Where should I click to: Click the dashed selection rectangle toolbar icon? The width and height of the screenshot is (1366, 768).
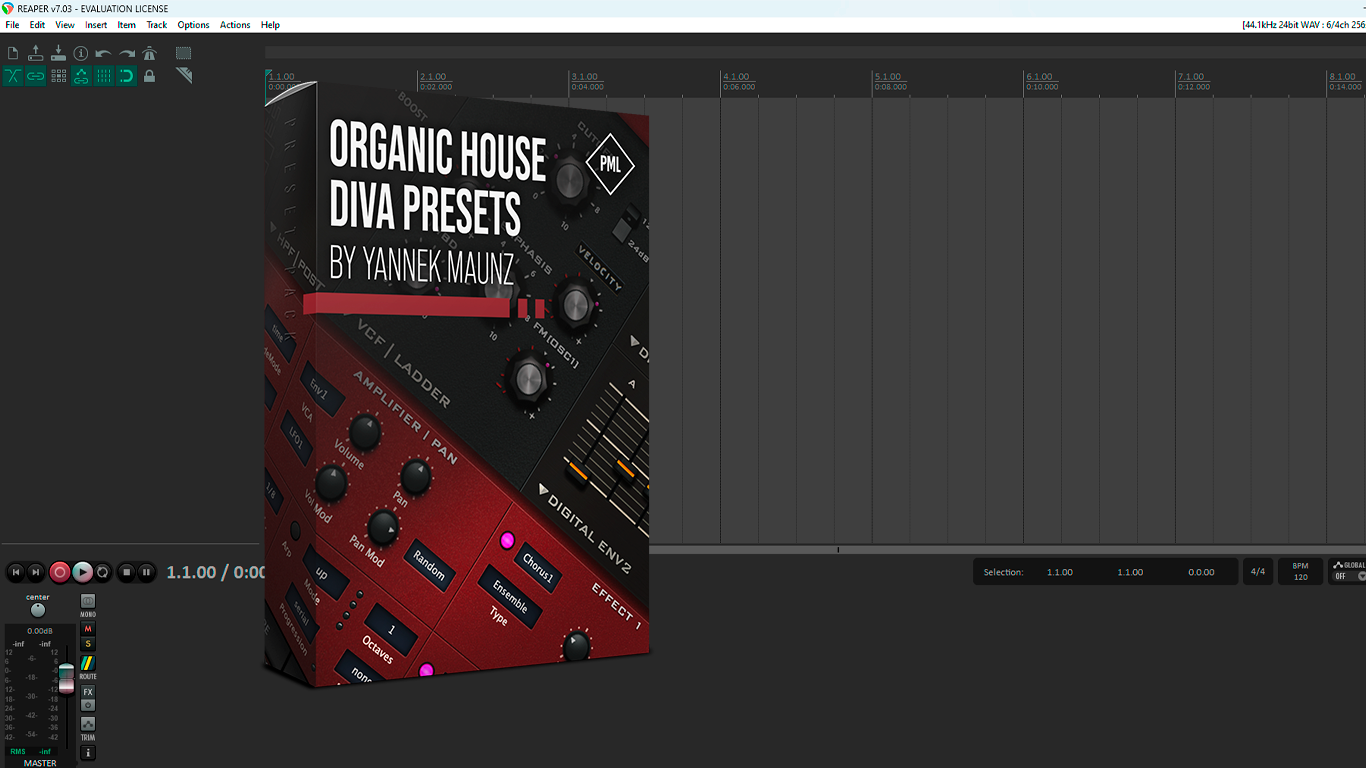(x=184, y=53)
